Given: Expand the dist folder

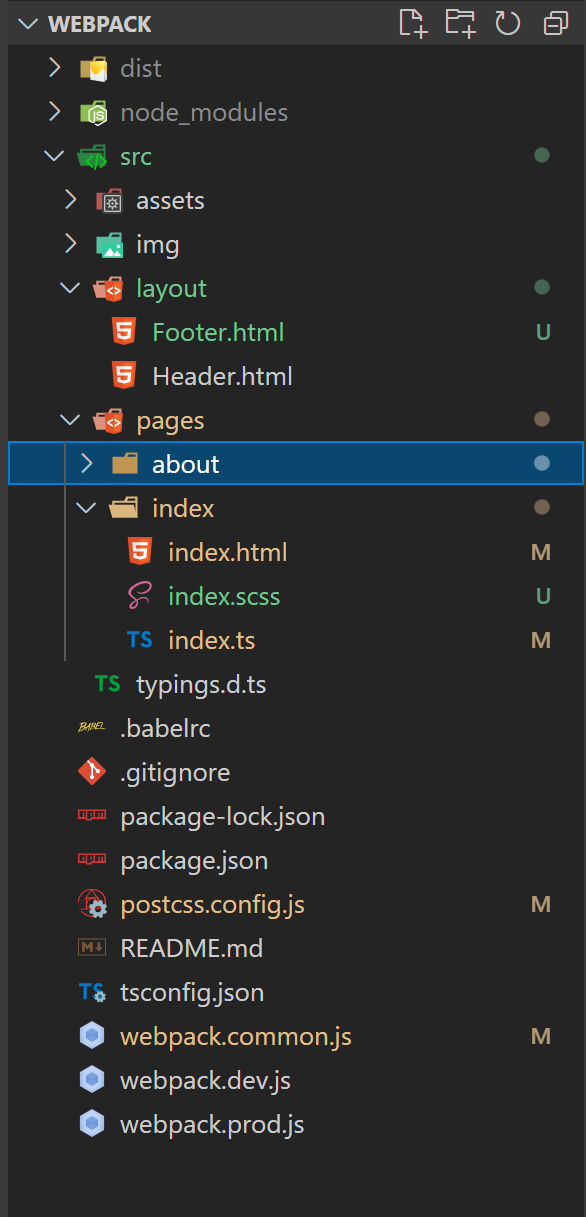Looking at the screenshot, I should pos(56,68).
